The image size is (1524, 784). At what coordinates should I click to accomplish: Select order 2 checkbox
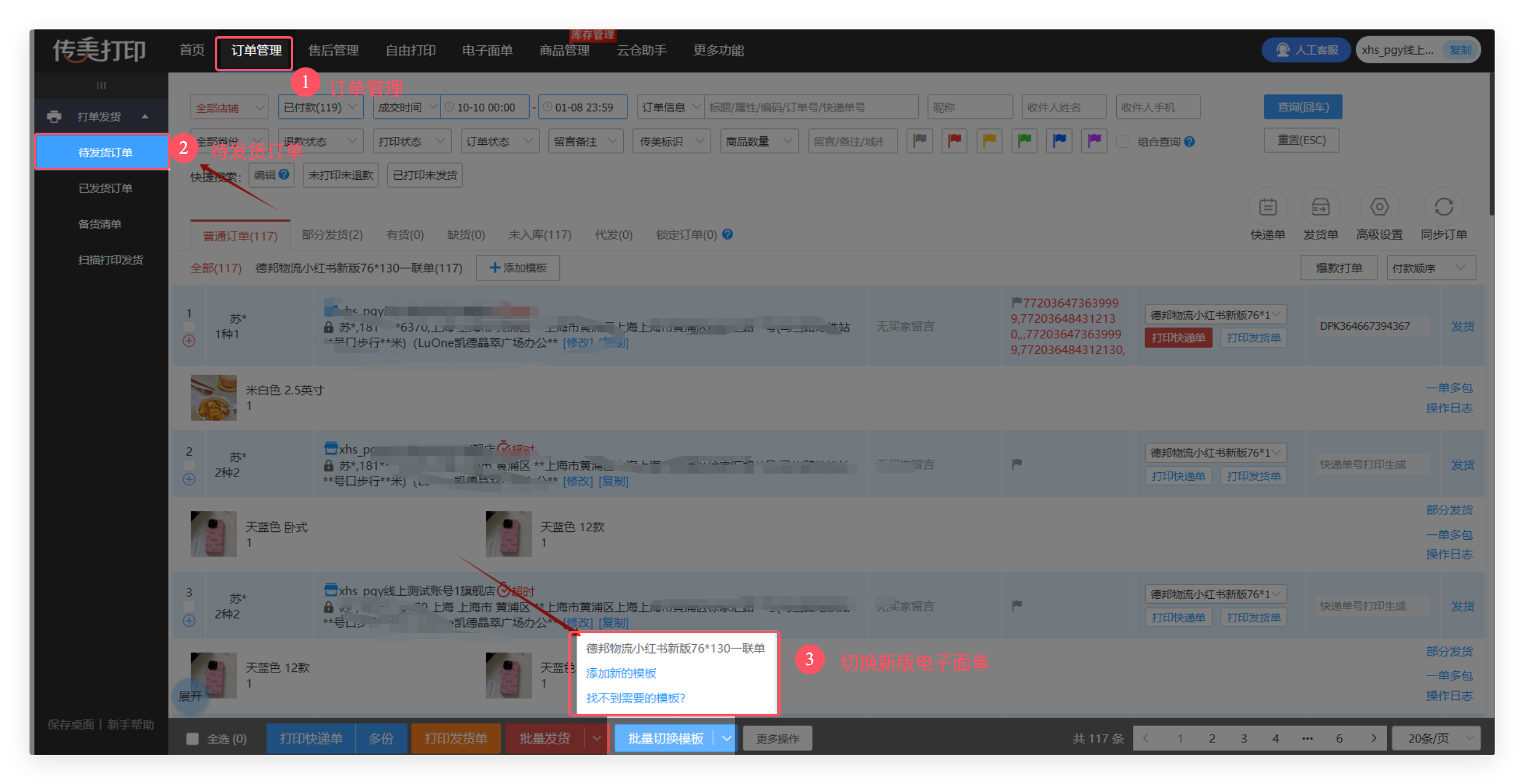(189, 465)
